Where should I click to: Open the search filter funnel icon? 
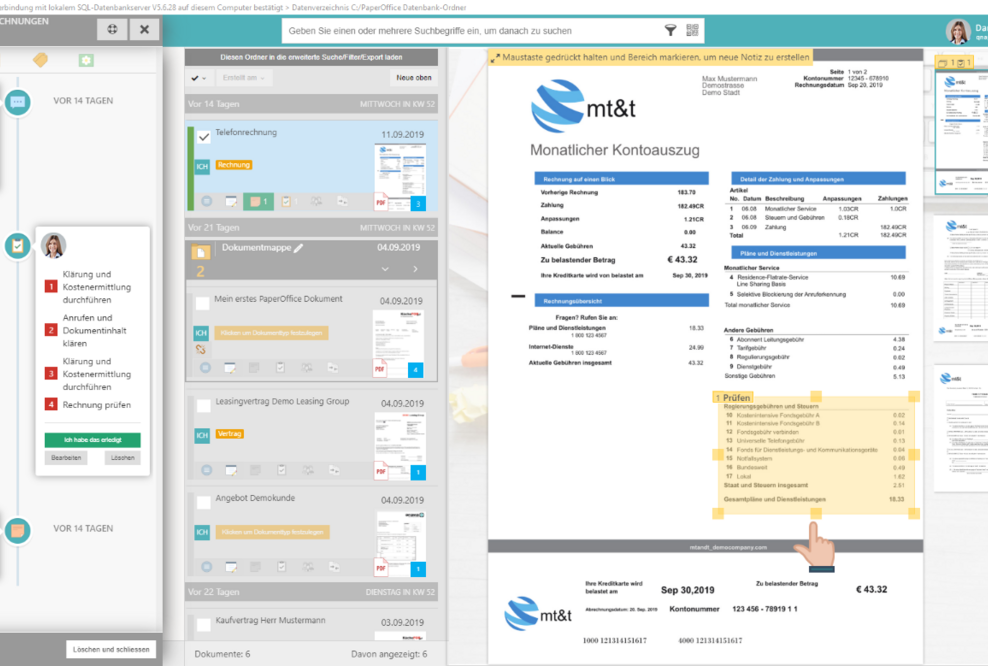pyautogui.click(x=671, y=30)
